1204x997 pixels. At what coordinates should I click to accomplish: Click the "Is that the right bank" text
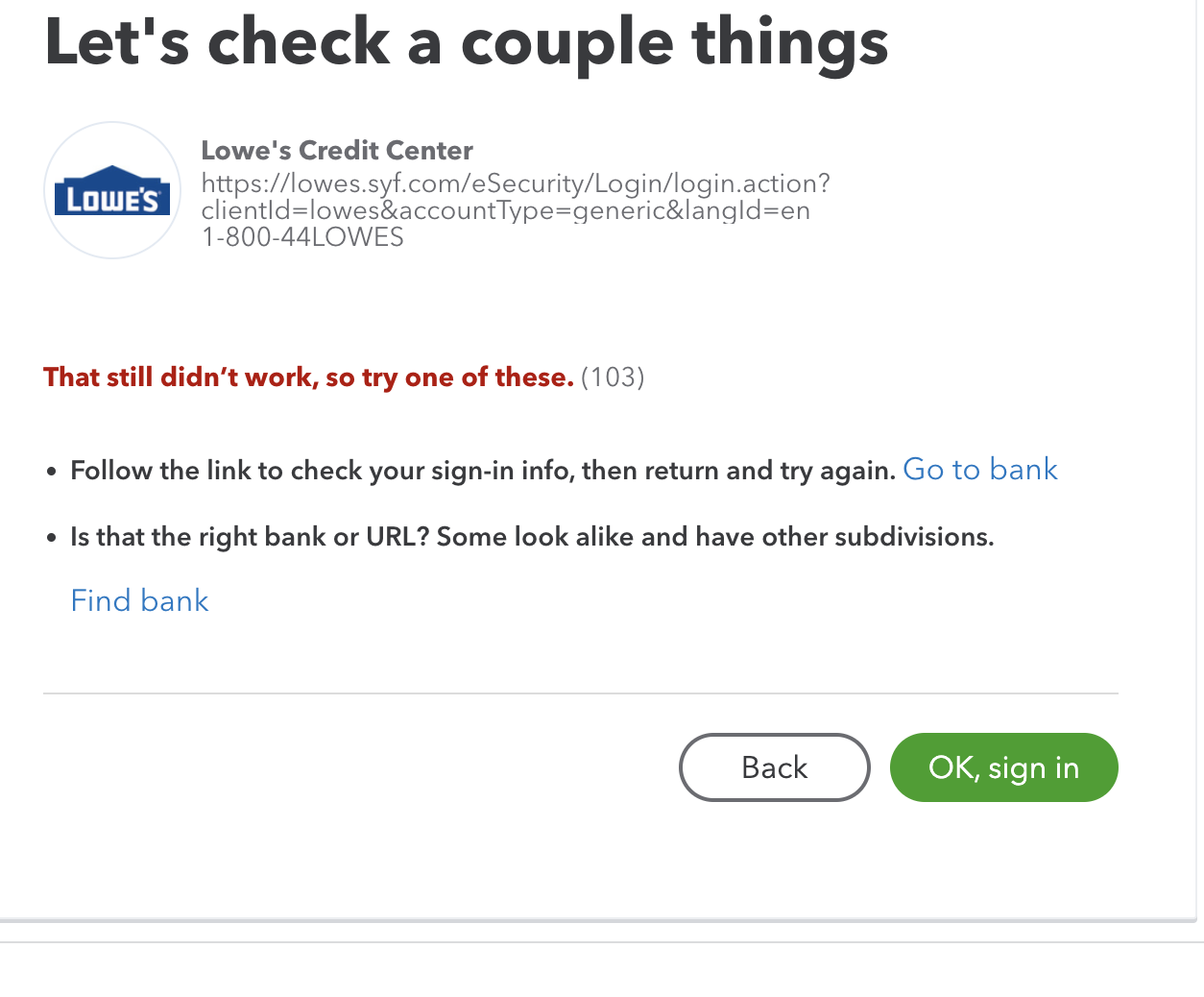tap(531, 537)
